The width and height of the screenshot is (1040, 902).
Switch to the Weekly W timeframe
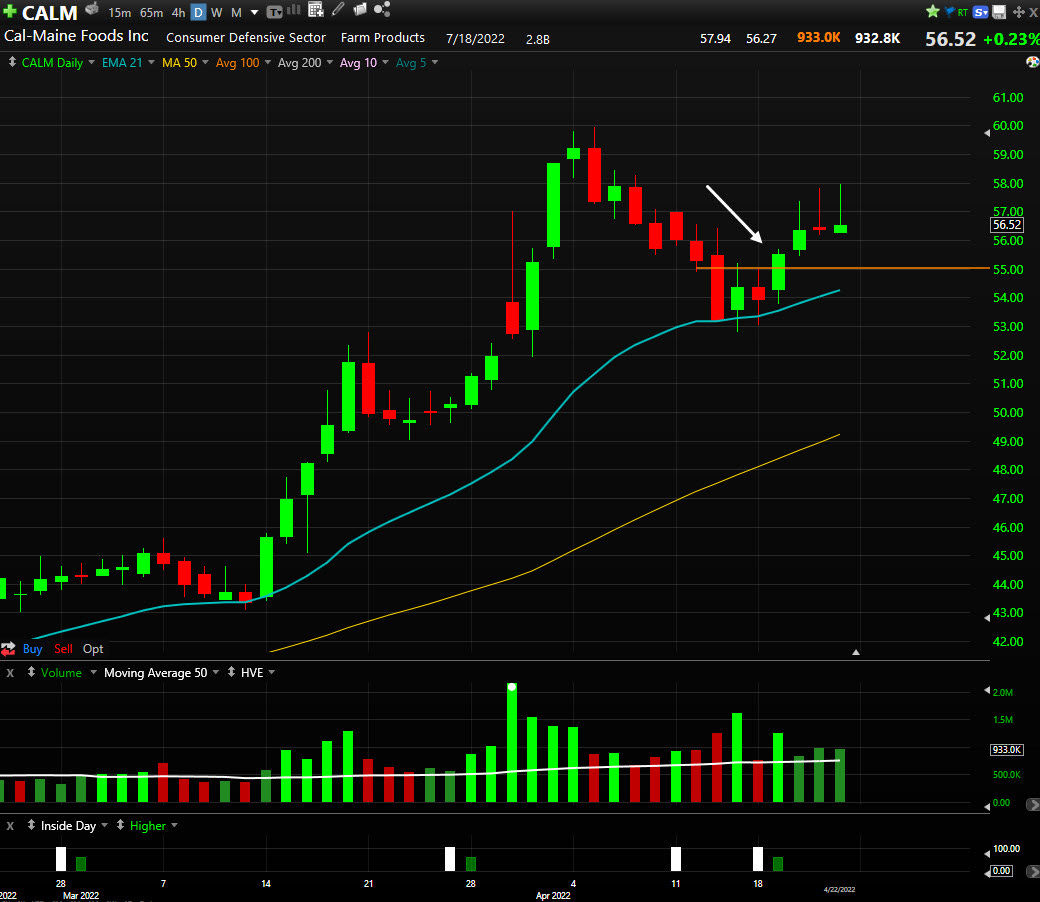tap(216, 13)
